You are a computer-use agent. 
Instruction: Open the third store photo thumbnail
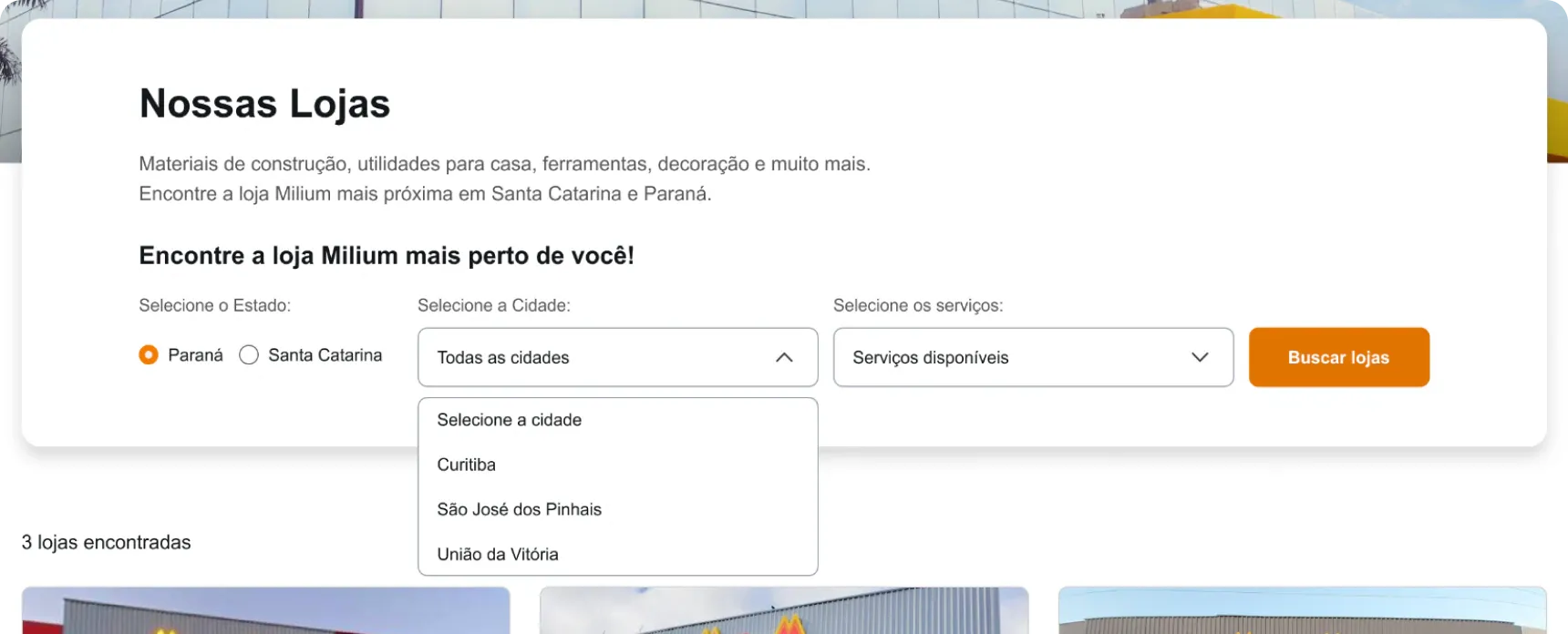coord(1302,610)
